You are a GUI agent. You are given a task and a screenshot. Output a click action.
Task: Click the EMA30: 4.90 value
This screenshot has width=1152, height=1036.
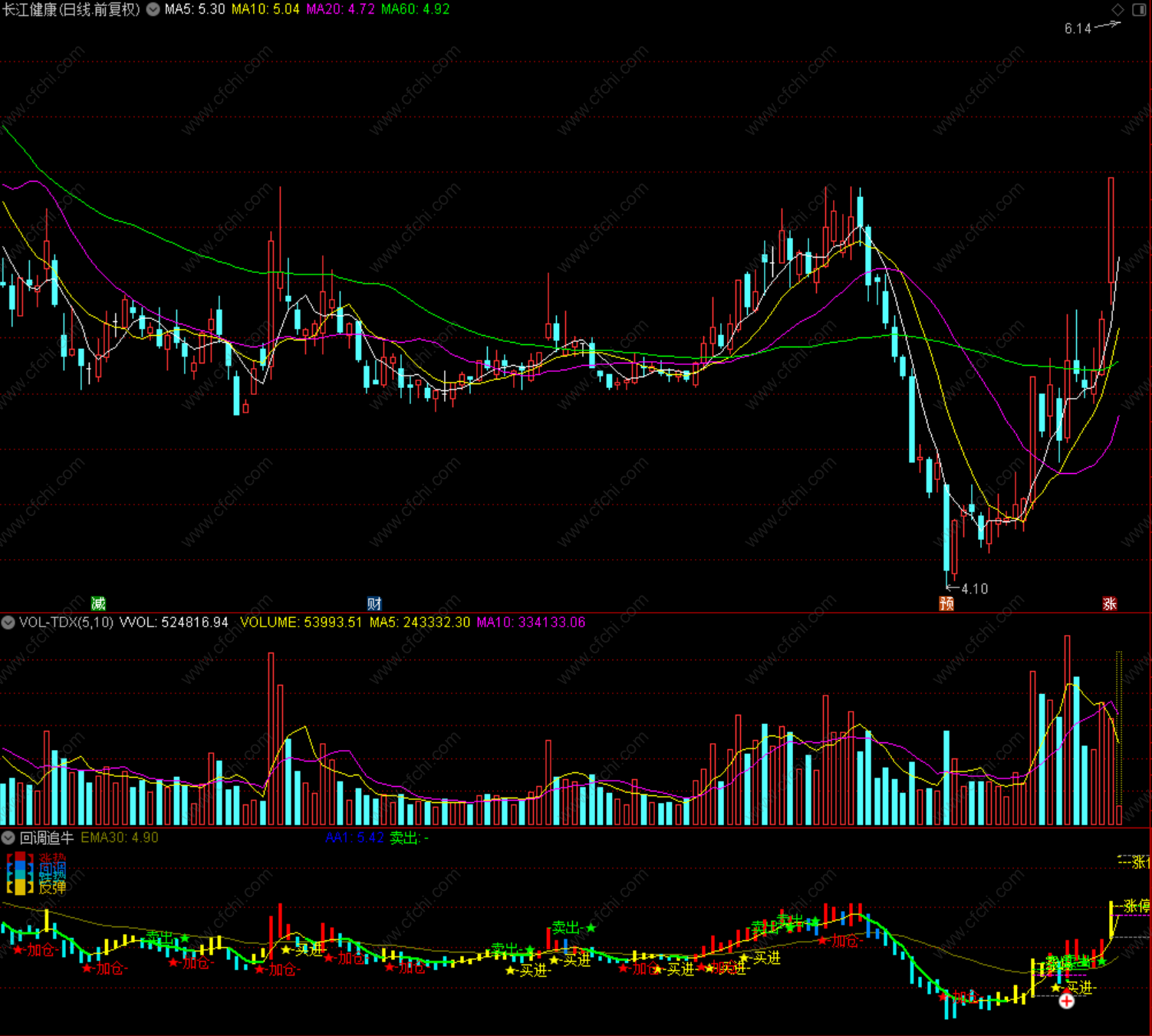tap(120, 837)
